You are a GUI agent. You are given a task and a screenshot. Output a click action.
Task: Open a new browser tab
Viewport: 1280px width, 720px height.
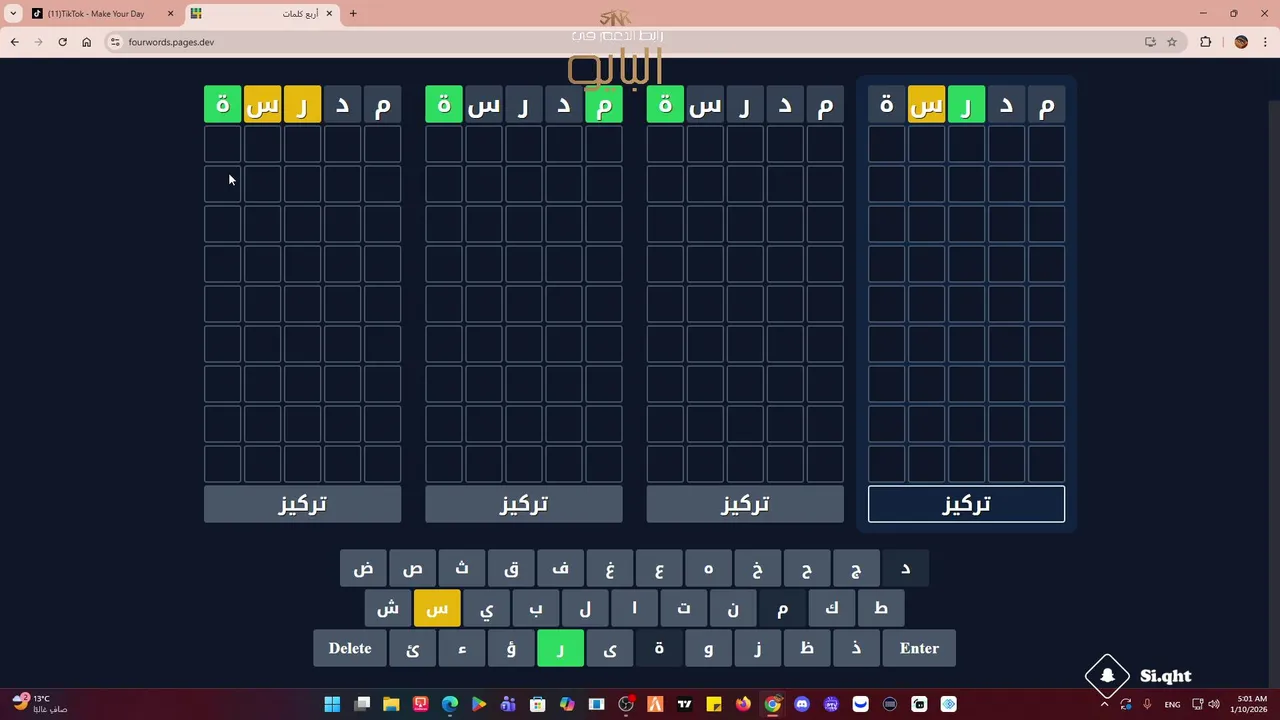pyautogui.click(x=353, y=14)
